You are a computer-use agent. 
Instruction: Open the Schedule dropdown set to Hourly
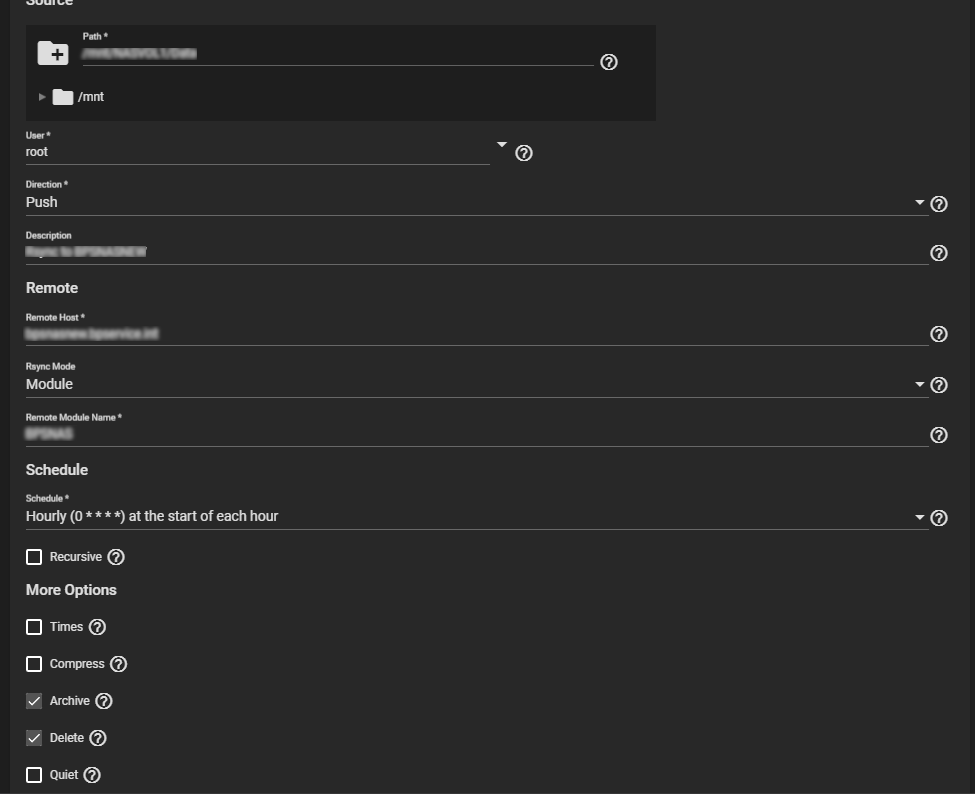(x=476, y=516)
